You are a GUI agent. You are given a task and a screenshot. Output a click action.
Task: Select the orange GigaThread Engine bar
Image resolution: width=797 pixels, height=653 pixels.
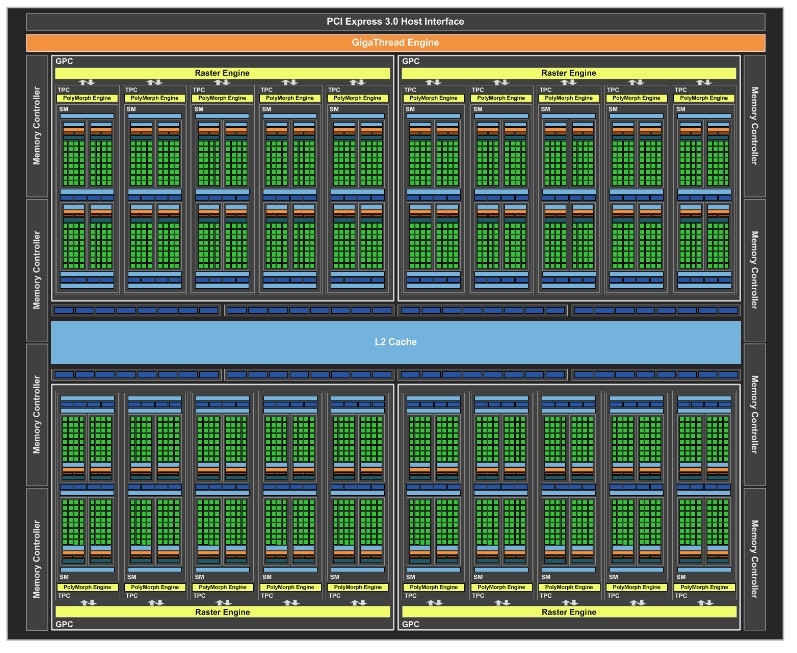395,43
